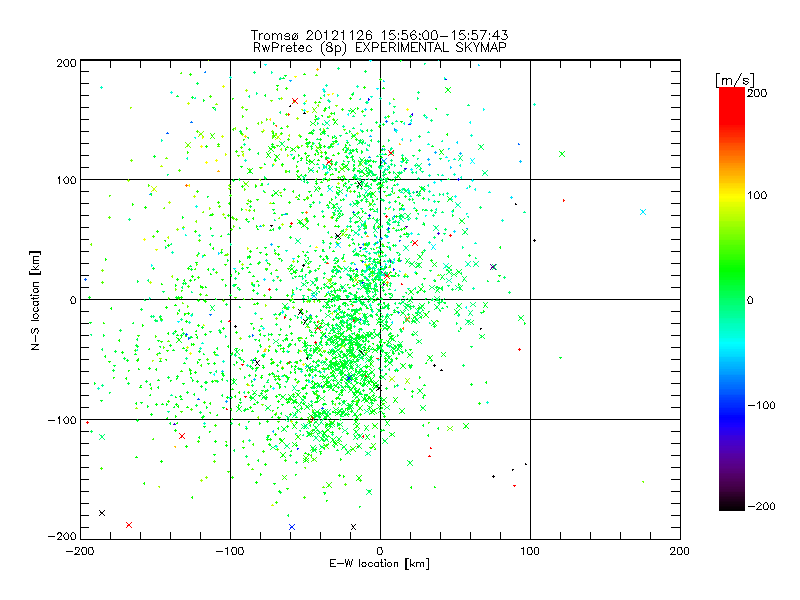The height and width of the screenshot is (600, 800).
Task: Click the "200" tick label on the E-W axis
Action: pyautogui.click(x=680, y=551)
